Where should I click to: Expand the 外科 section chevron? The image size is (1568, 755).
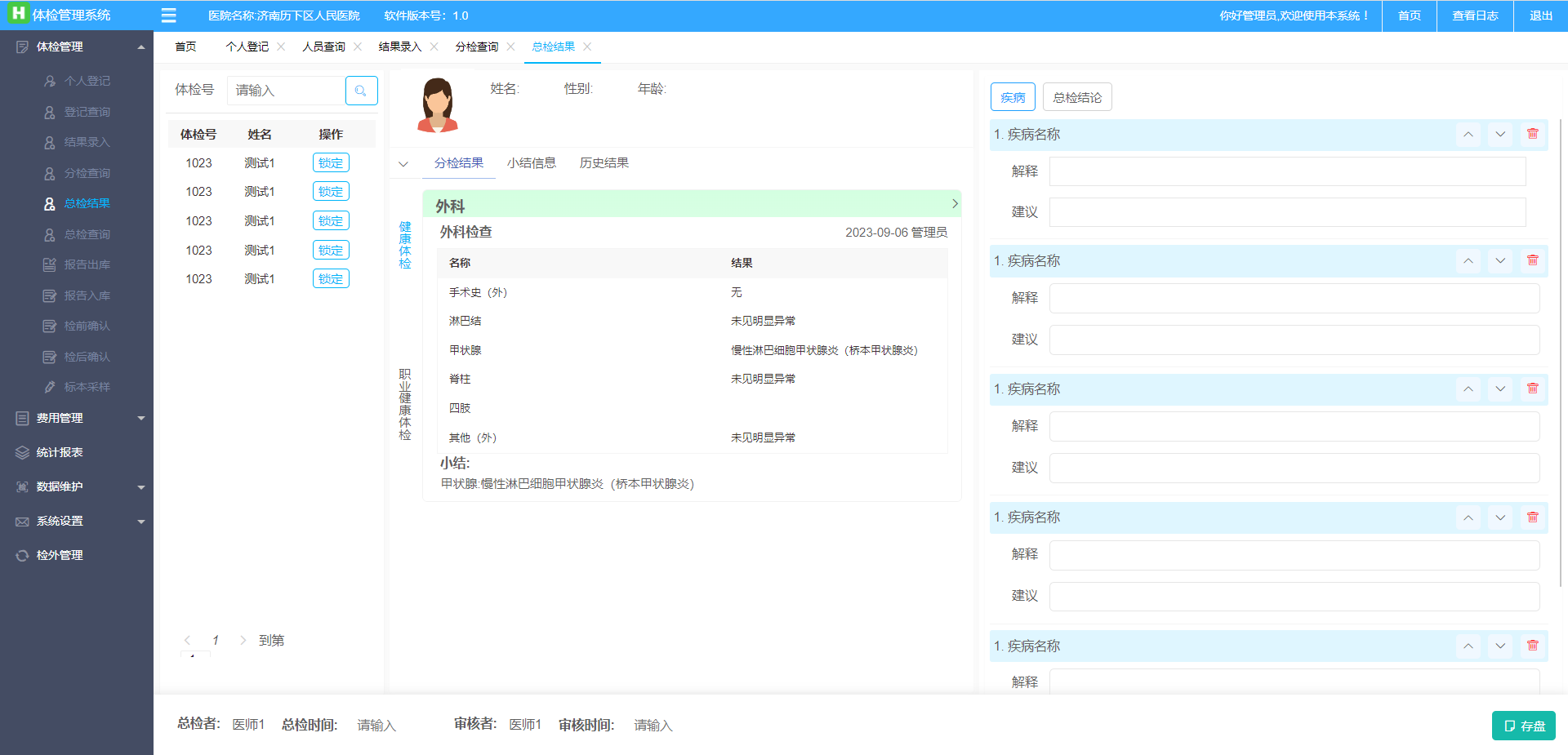pyautogui.click(x=954, y=203)
